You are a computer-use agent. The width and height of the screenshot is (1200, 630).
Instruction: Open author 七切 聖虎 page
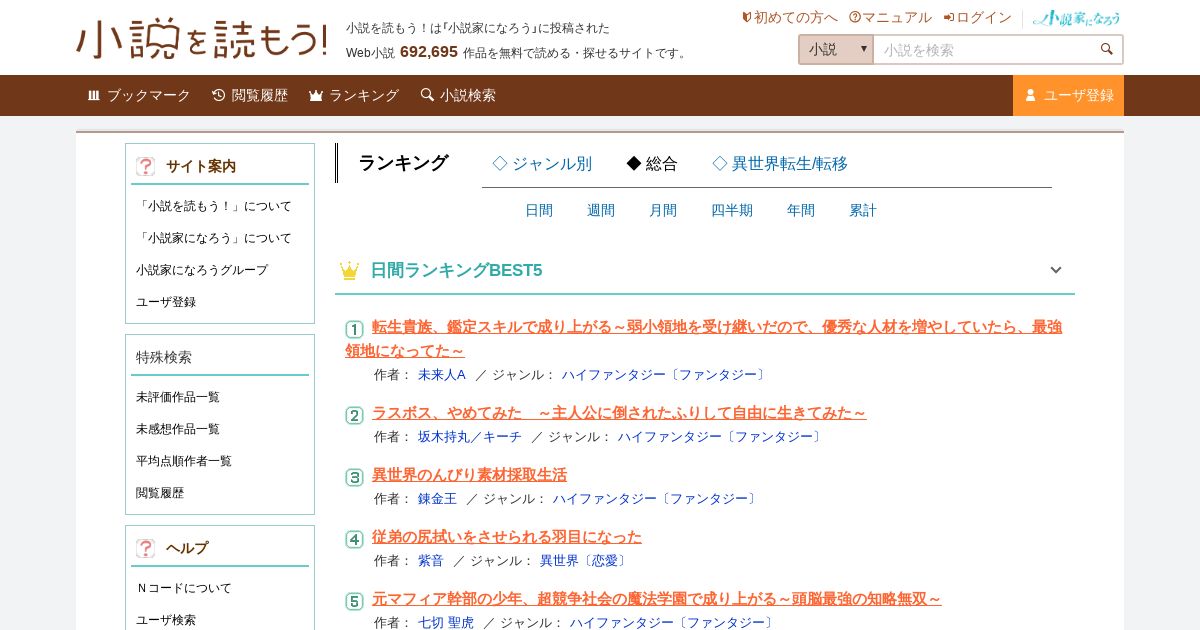pos(446,622)
